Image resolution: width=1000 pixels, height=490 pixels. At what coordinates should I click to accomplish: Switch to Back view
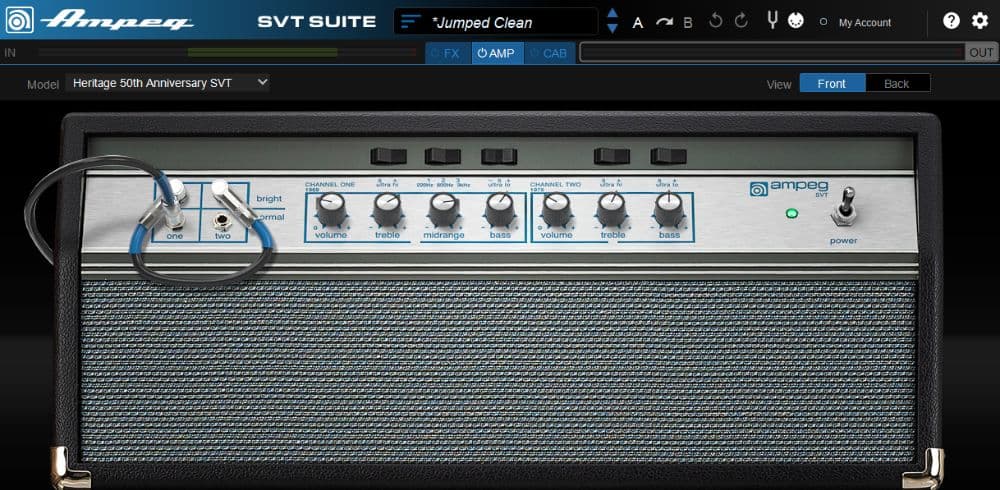897,84
